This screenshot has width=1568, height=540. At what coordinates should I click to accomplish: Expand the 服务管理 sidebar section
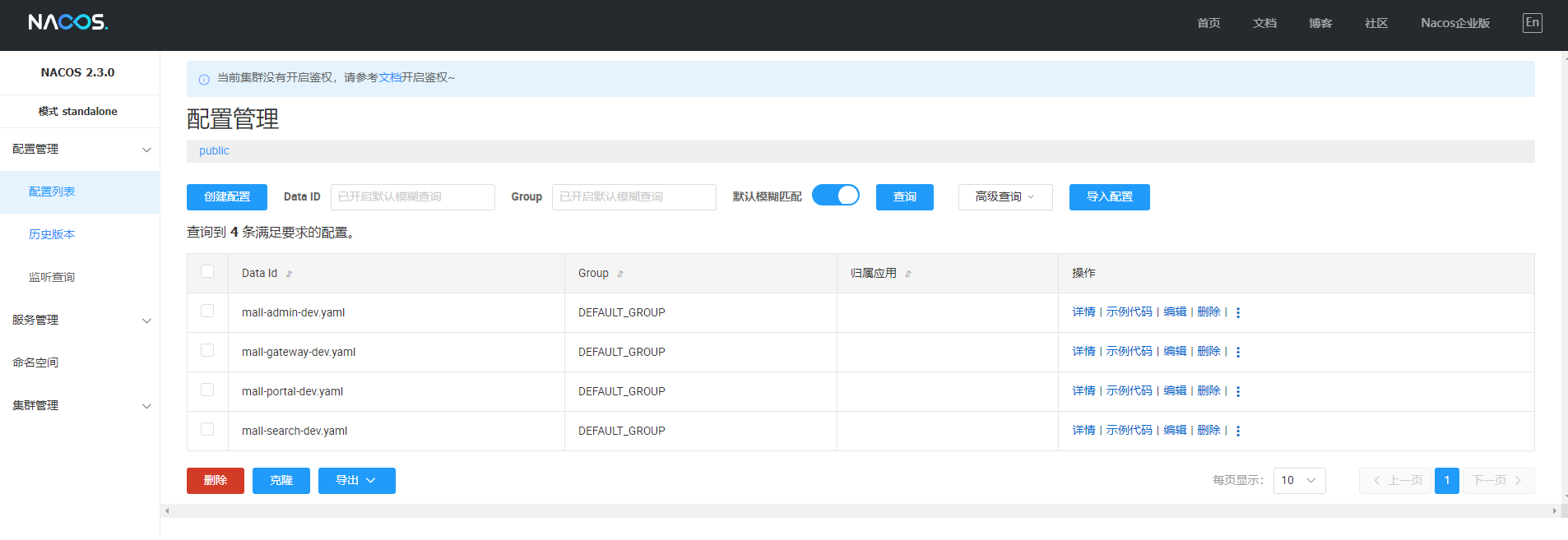80,320
